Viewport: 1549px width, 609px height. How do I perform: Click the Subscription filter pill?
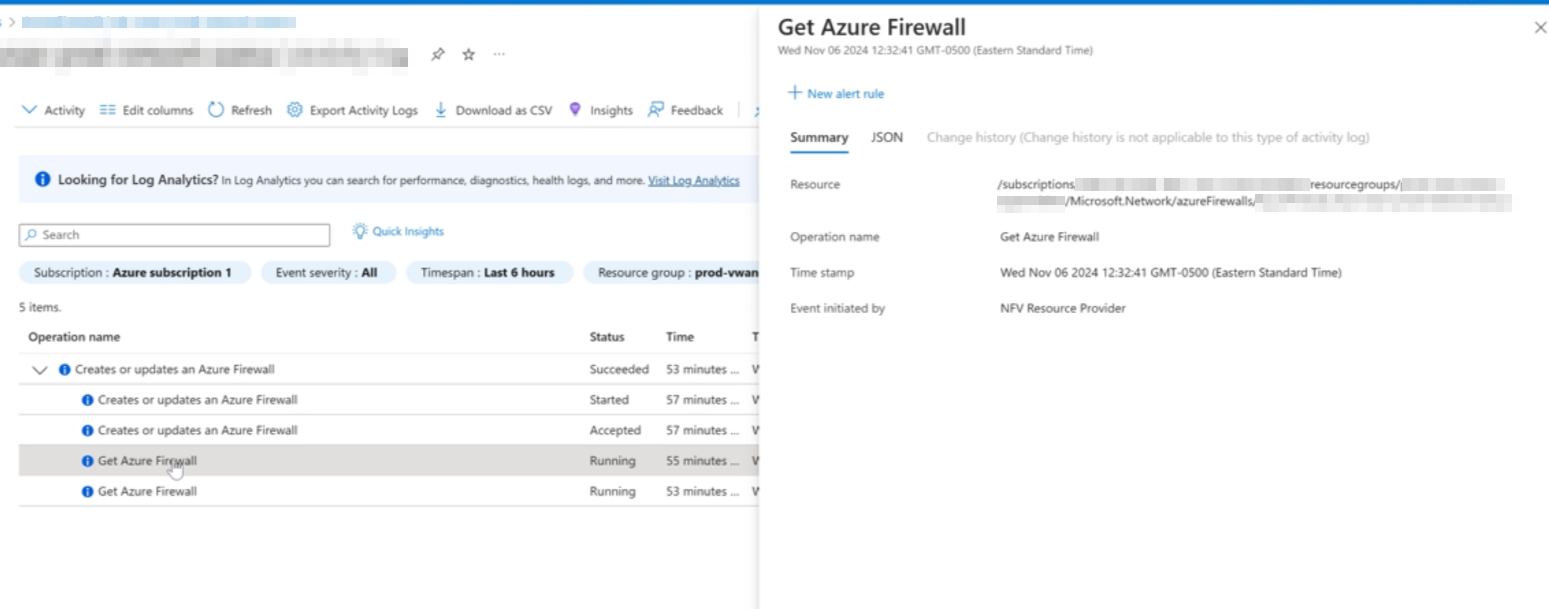tap(133, 273)
